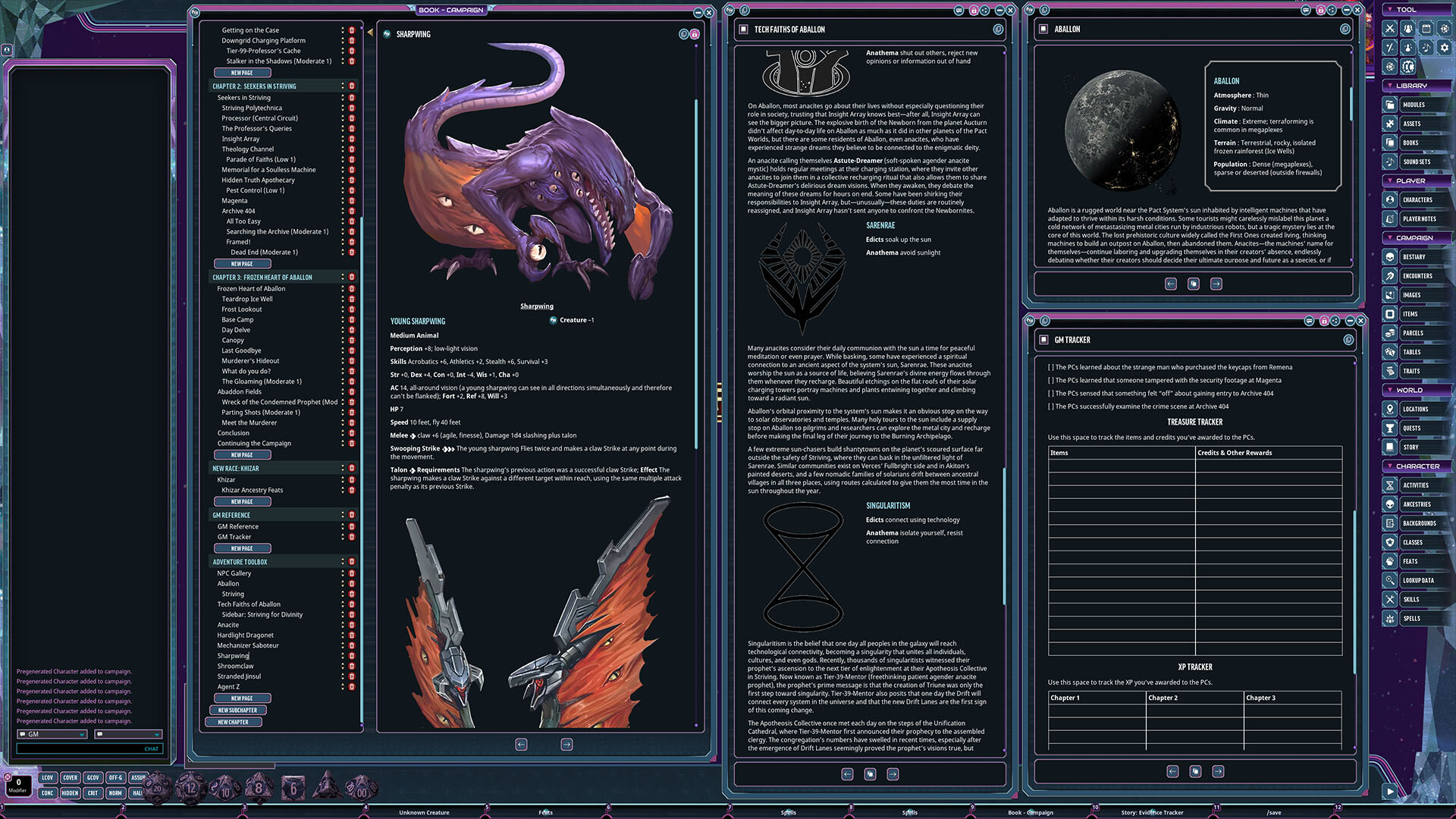The height and width of the screenshot is (819, 1456).
Task: Toggle the HIDDEN modifier button
Action: 70,793
